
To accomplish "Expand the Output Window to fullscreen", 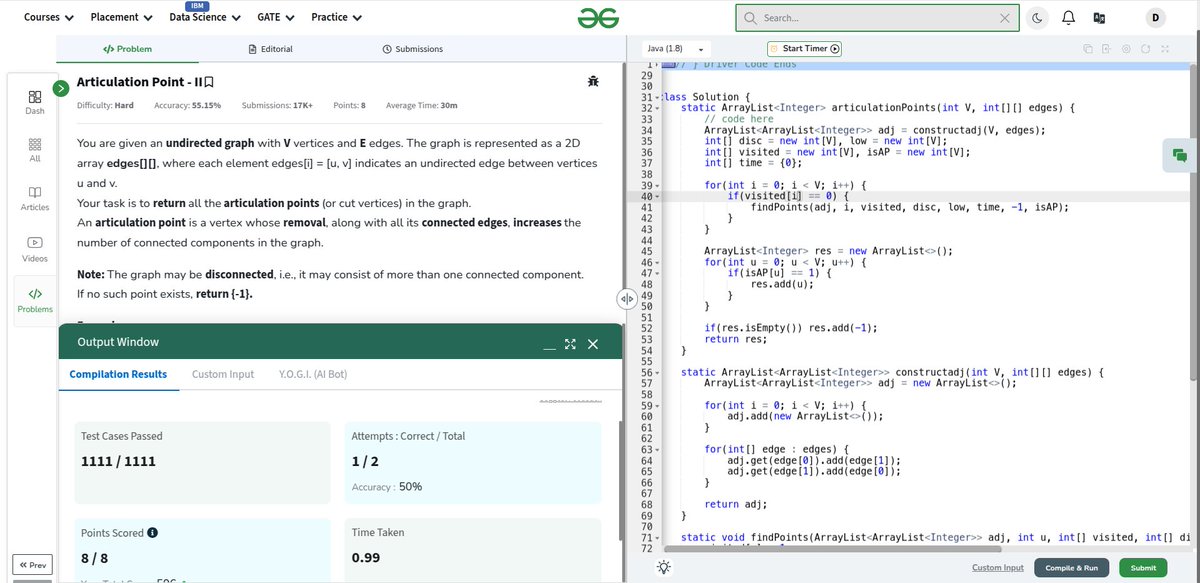I will 570,344.
